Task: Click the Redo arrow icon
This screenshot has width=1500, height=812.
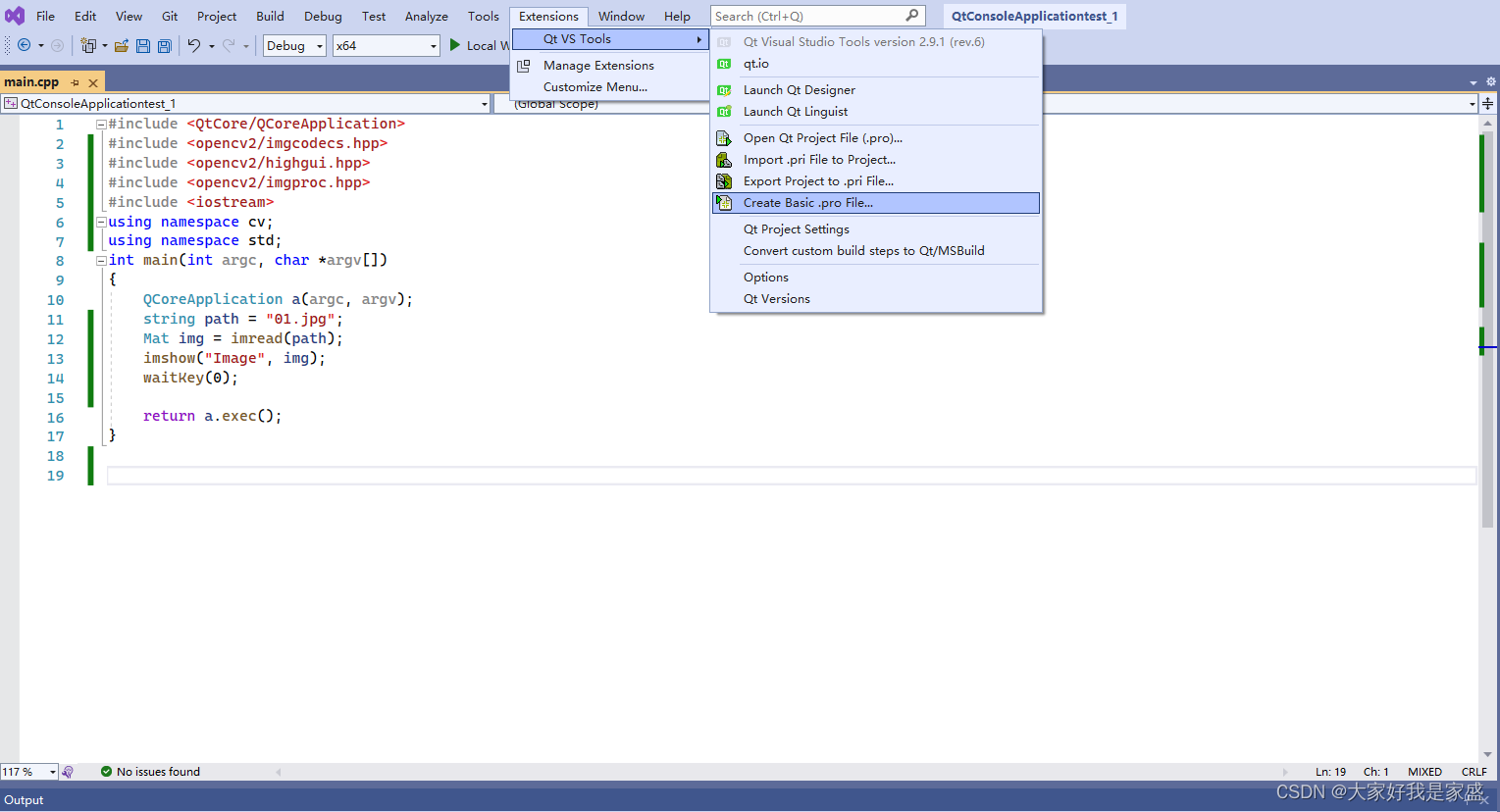Action: click(x=229, y=45)
